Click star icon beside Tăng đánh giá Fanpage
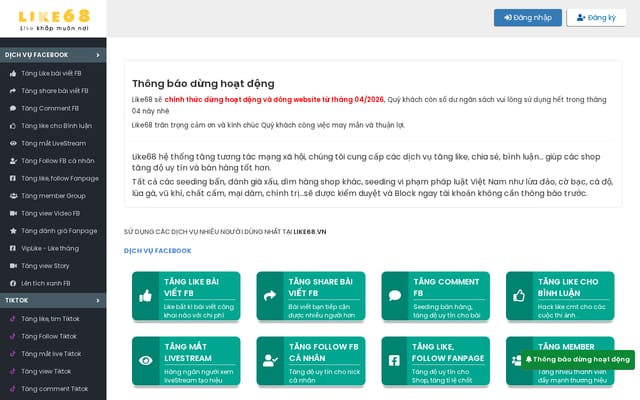Screen dimensions: 640x400 pos(13,231)
